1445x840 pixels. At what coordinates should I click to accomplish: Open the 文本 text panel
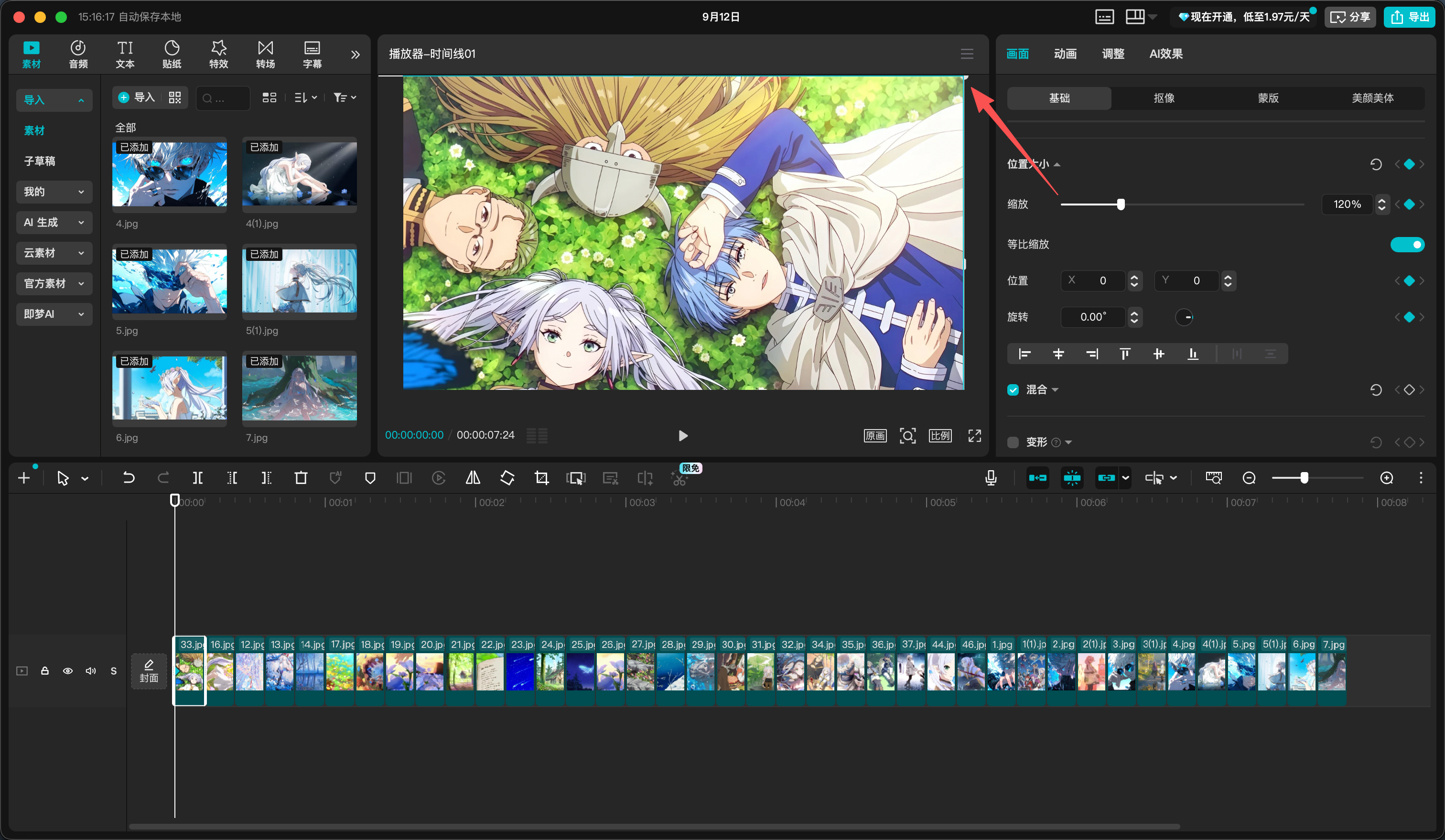(125, 54)
